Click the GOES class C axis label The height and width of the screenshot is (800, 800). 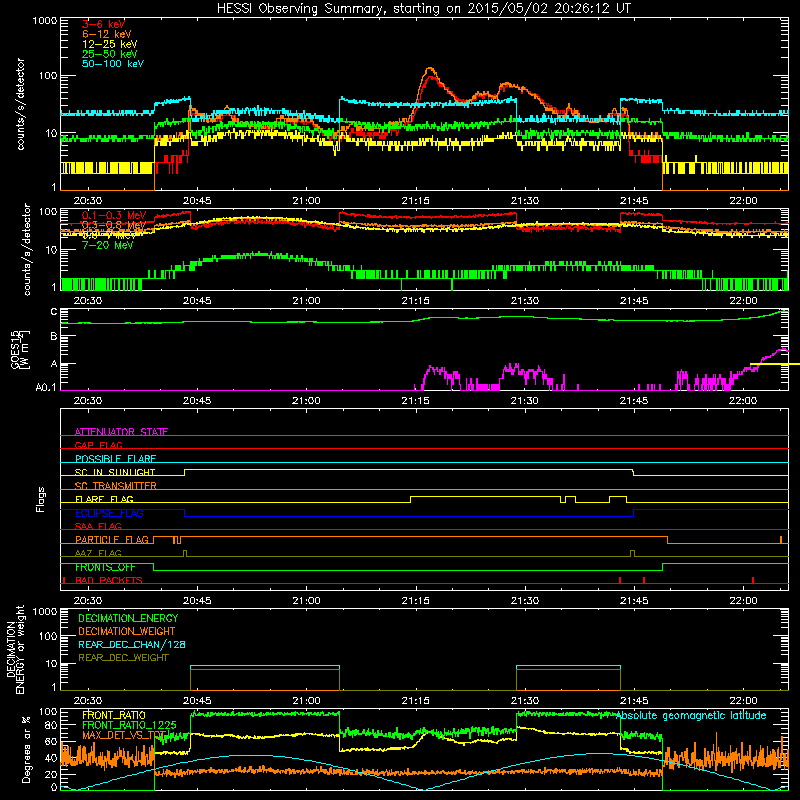coord(54,312)
